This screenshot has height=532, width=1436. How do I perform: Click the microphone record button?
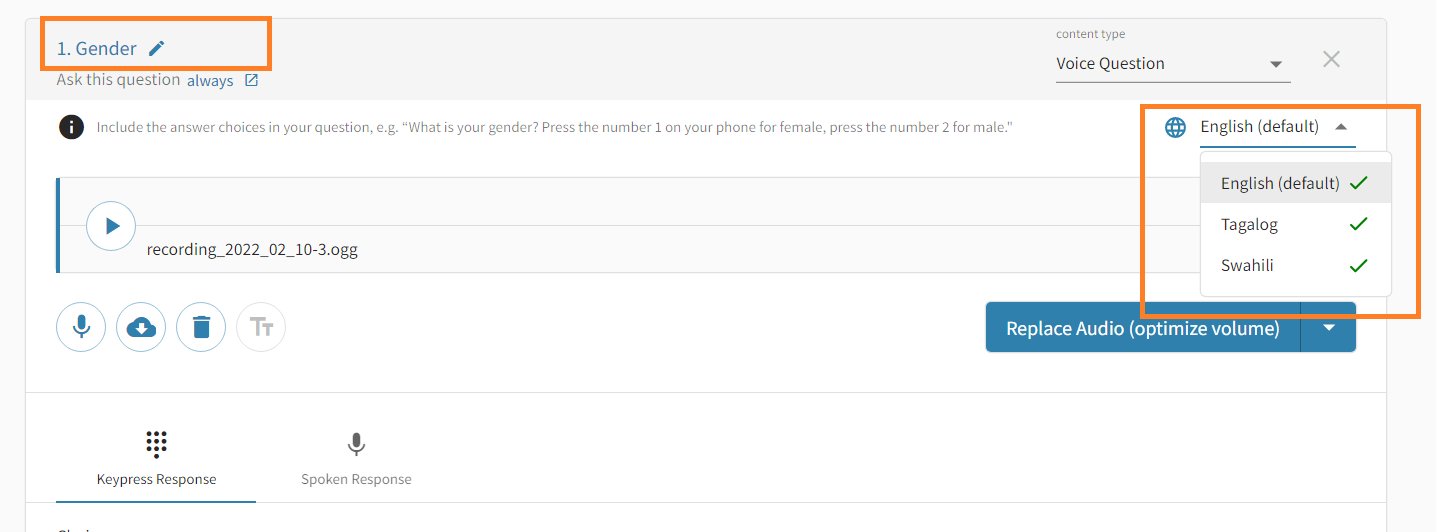click(x=81, y=327)
